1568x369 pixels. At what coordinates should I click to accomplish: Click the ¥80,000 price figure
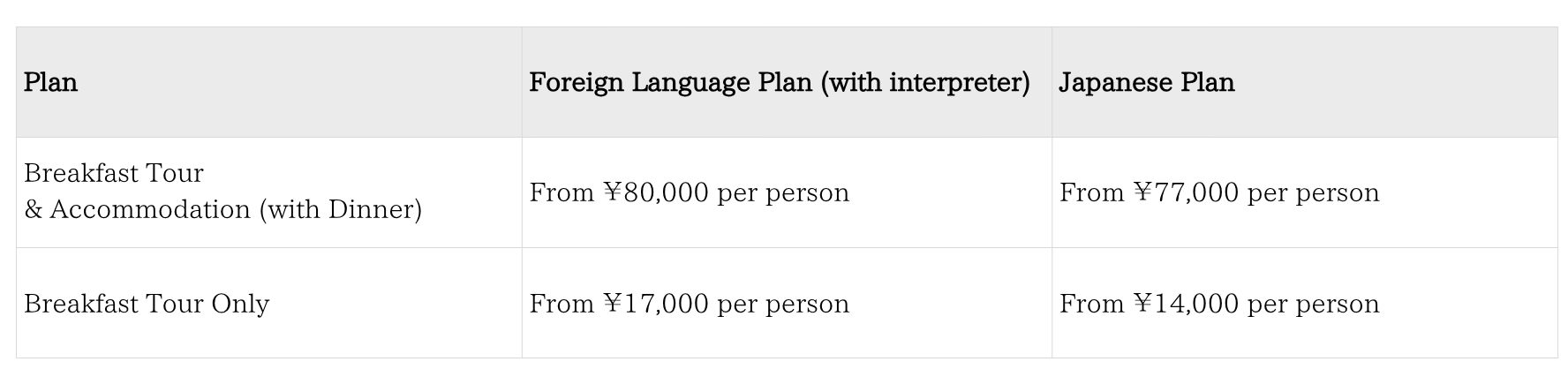coord(657,192)
